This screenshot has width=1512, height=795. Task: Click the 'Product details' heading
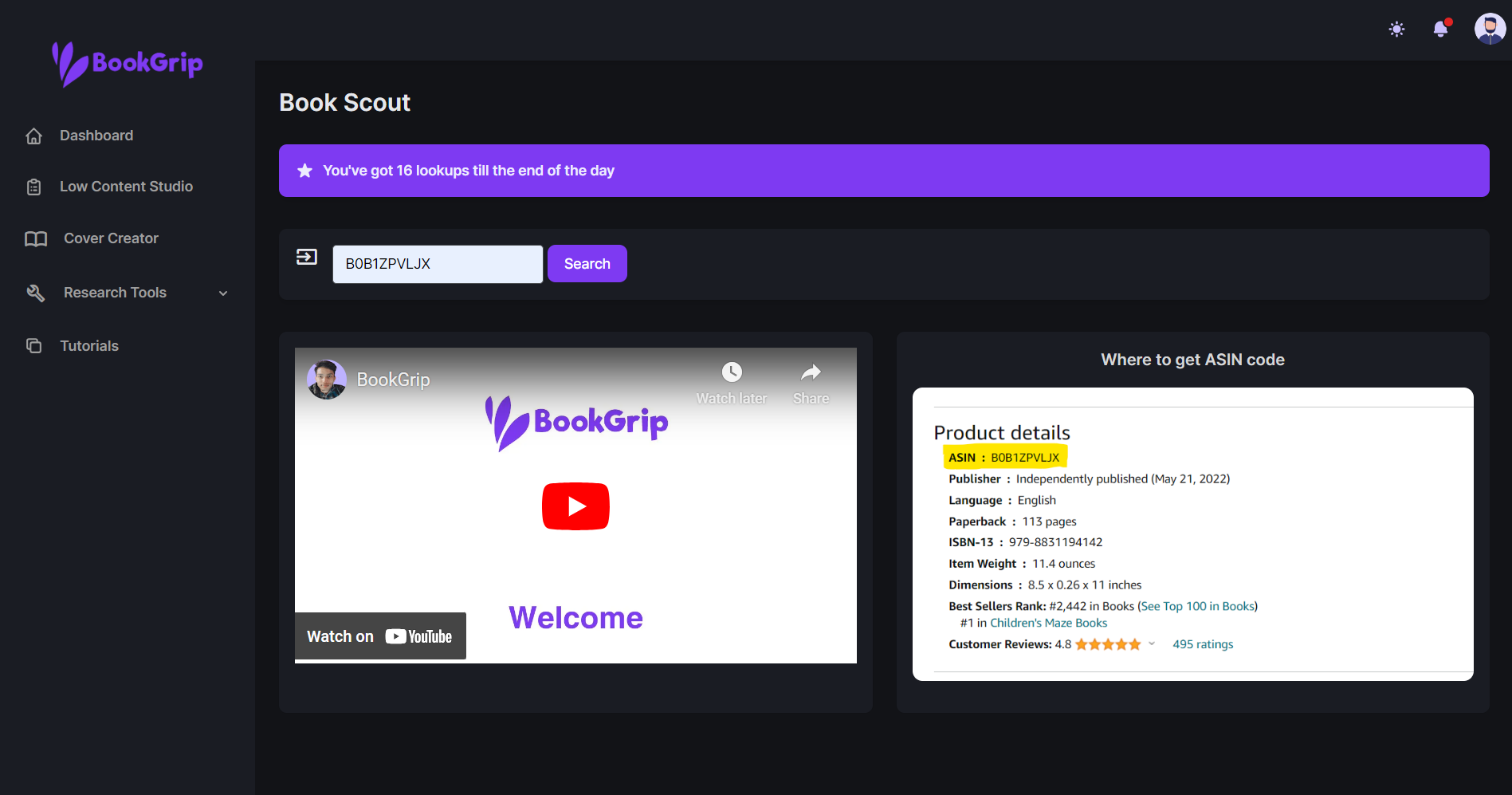1002,433
